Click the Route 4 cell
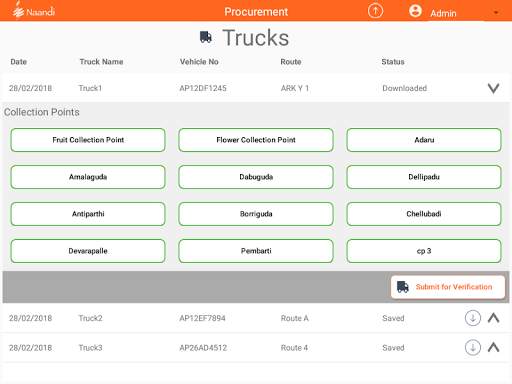The height and width of the screenshot is (384, 512). (294, 348)
